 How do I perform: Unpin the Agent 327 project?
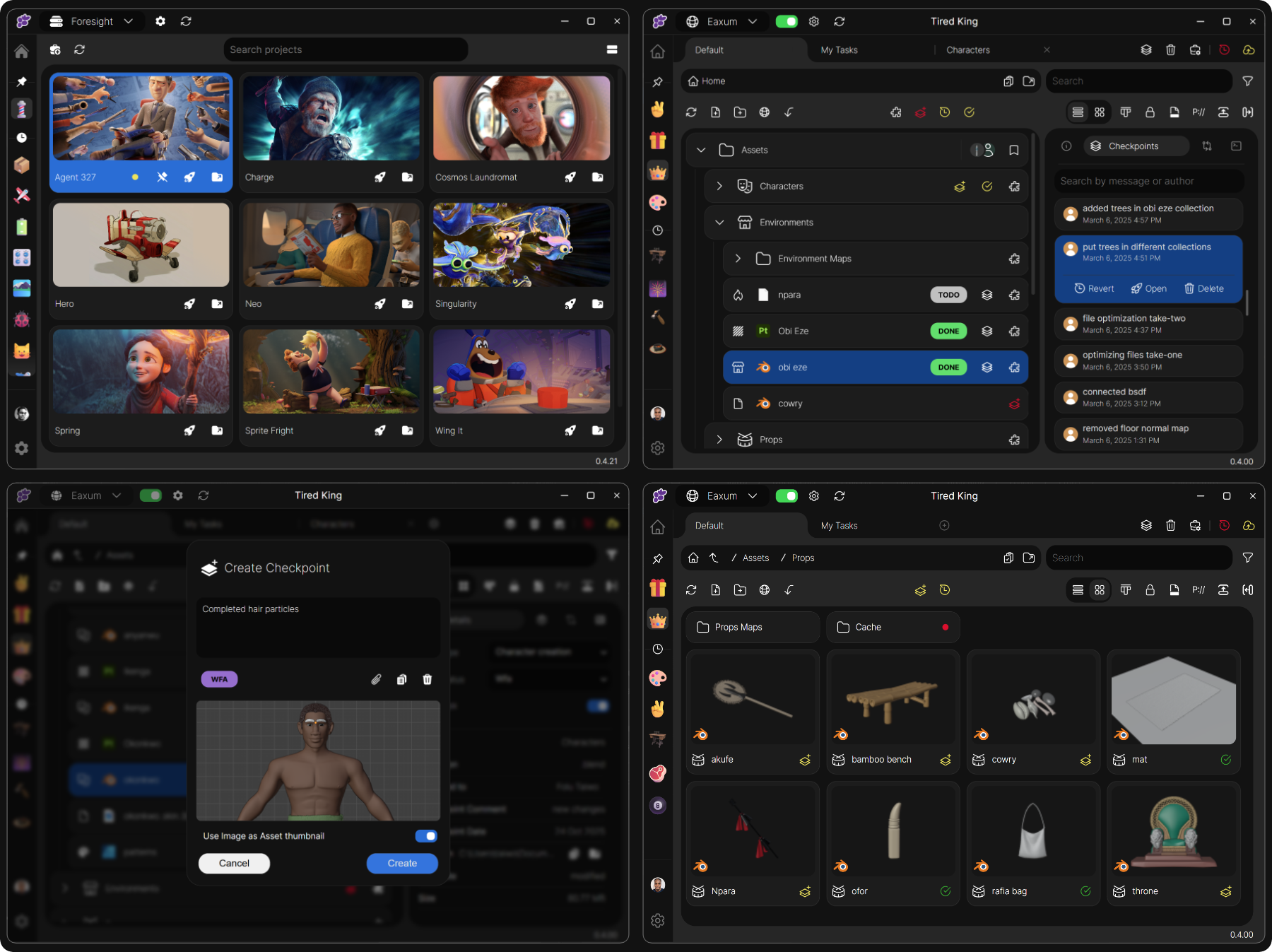[163, 177]
